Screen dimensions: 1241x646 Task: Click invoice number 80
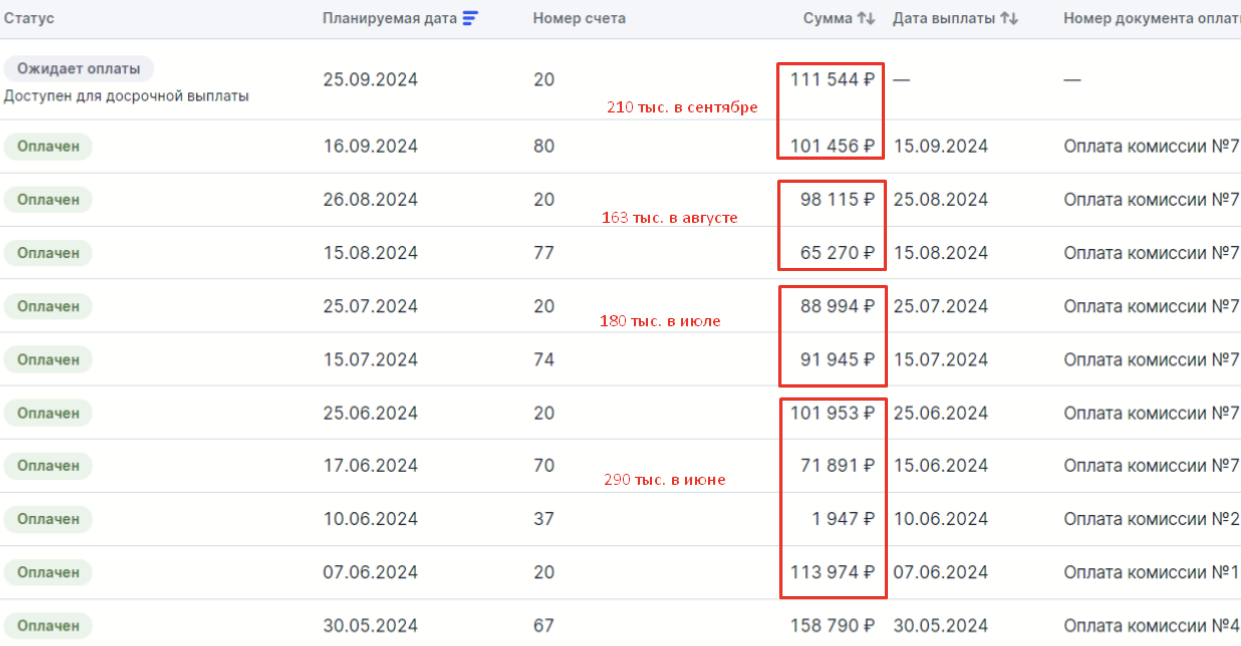tap(544, 146)
